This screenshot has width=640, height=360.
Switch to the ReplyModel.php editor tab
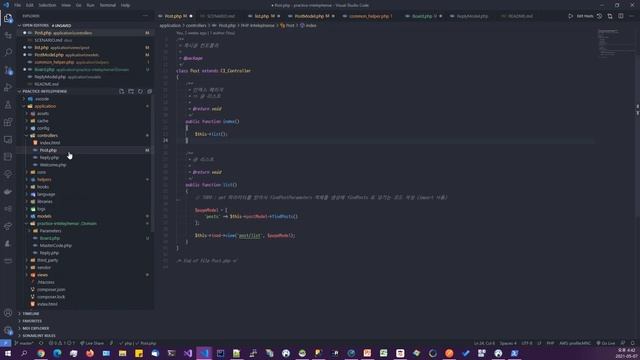472,16
